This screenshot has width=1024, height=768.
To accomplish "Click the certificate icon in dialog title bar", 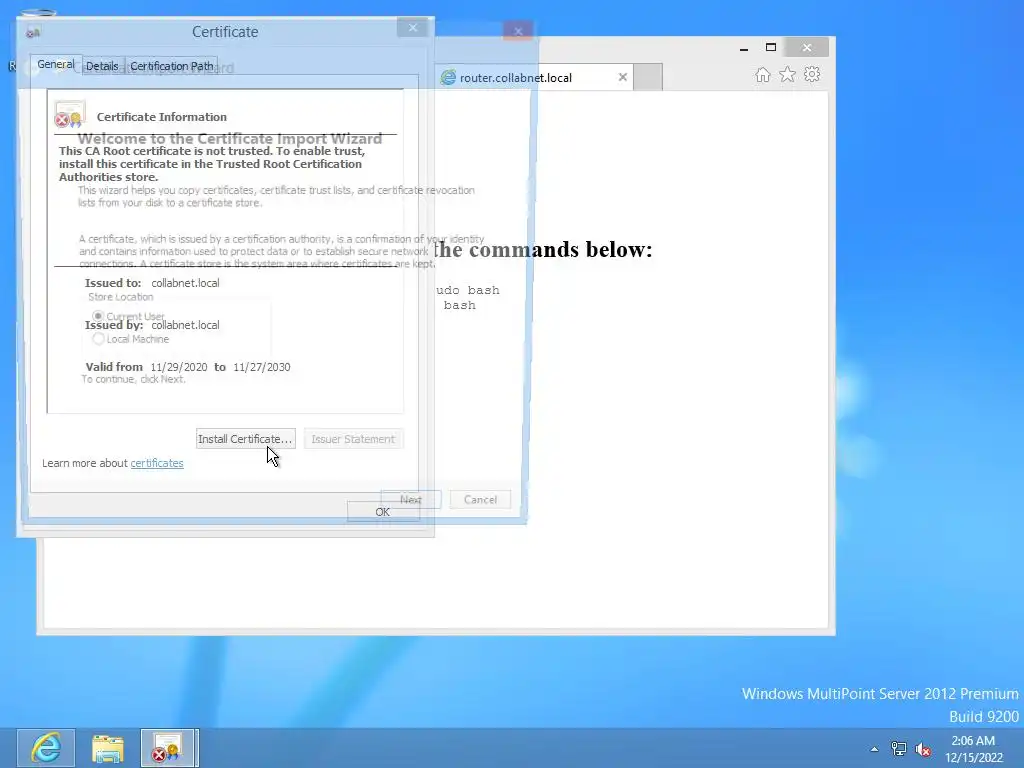I will click(x=33, y=32).
